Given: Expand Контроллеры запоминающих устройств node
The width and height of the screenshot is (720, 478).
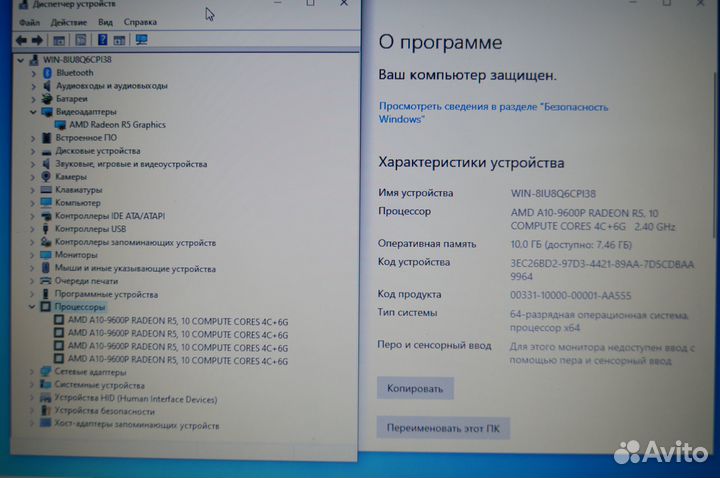Looking at the screenshot, I should tap(32, 242).
